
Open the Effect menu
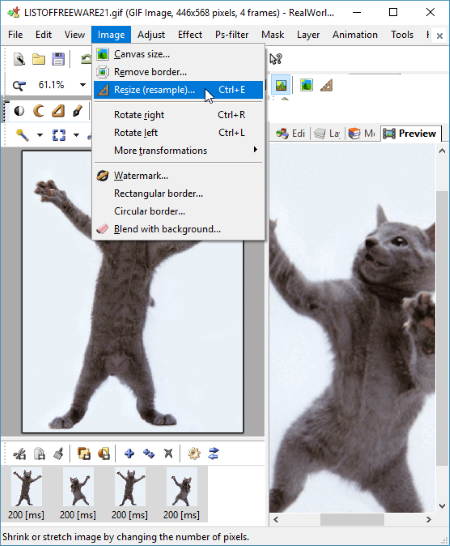point(190,34)
